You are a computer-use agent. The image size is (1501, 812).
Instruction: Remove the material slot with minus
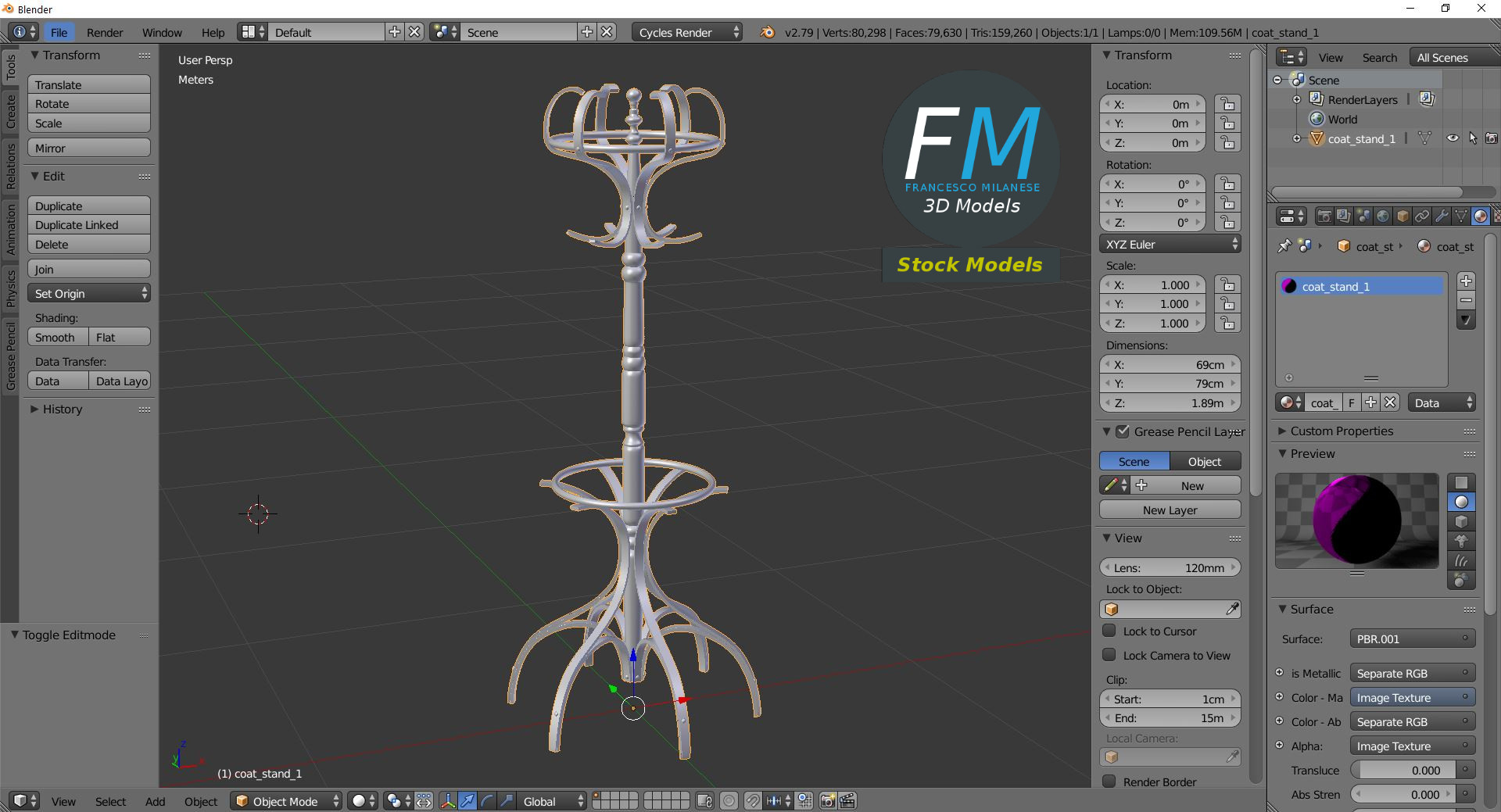1466,301
